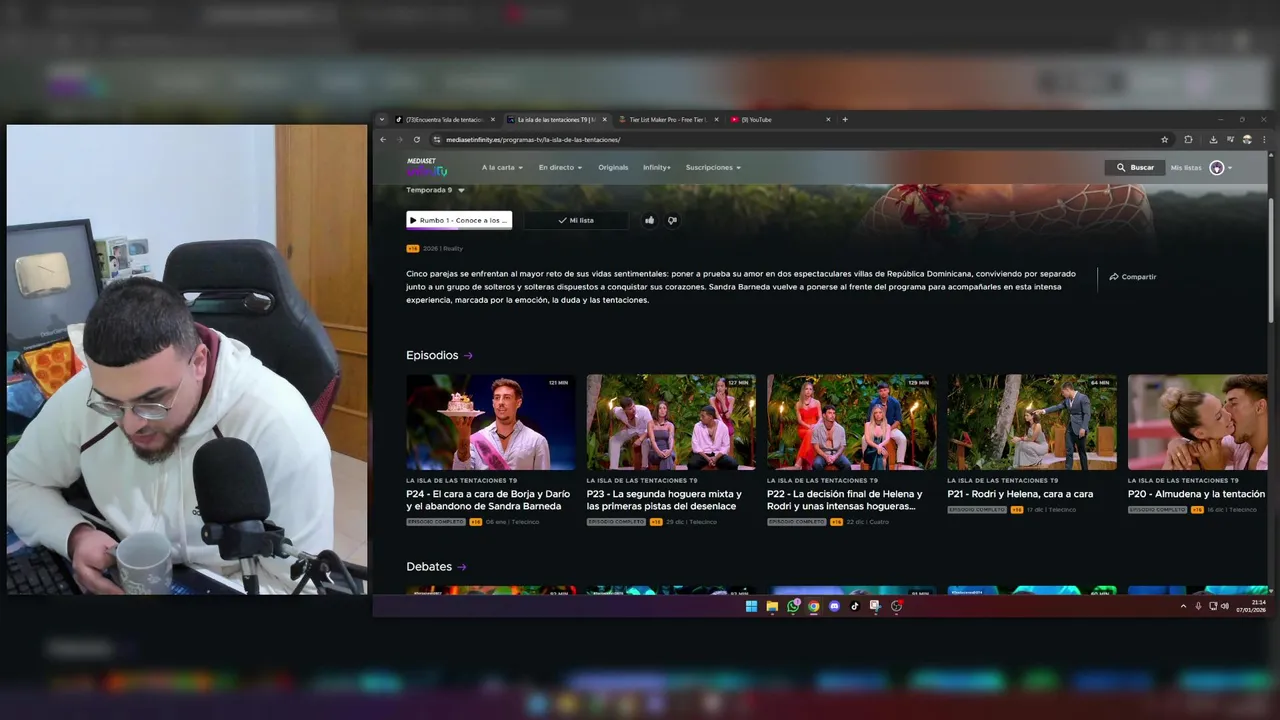Open the taskbar clock showing 21:14
1280x720 pixels.
[1251, 606]
